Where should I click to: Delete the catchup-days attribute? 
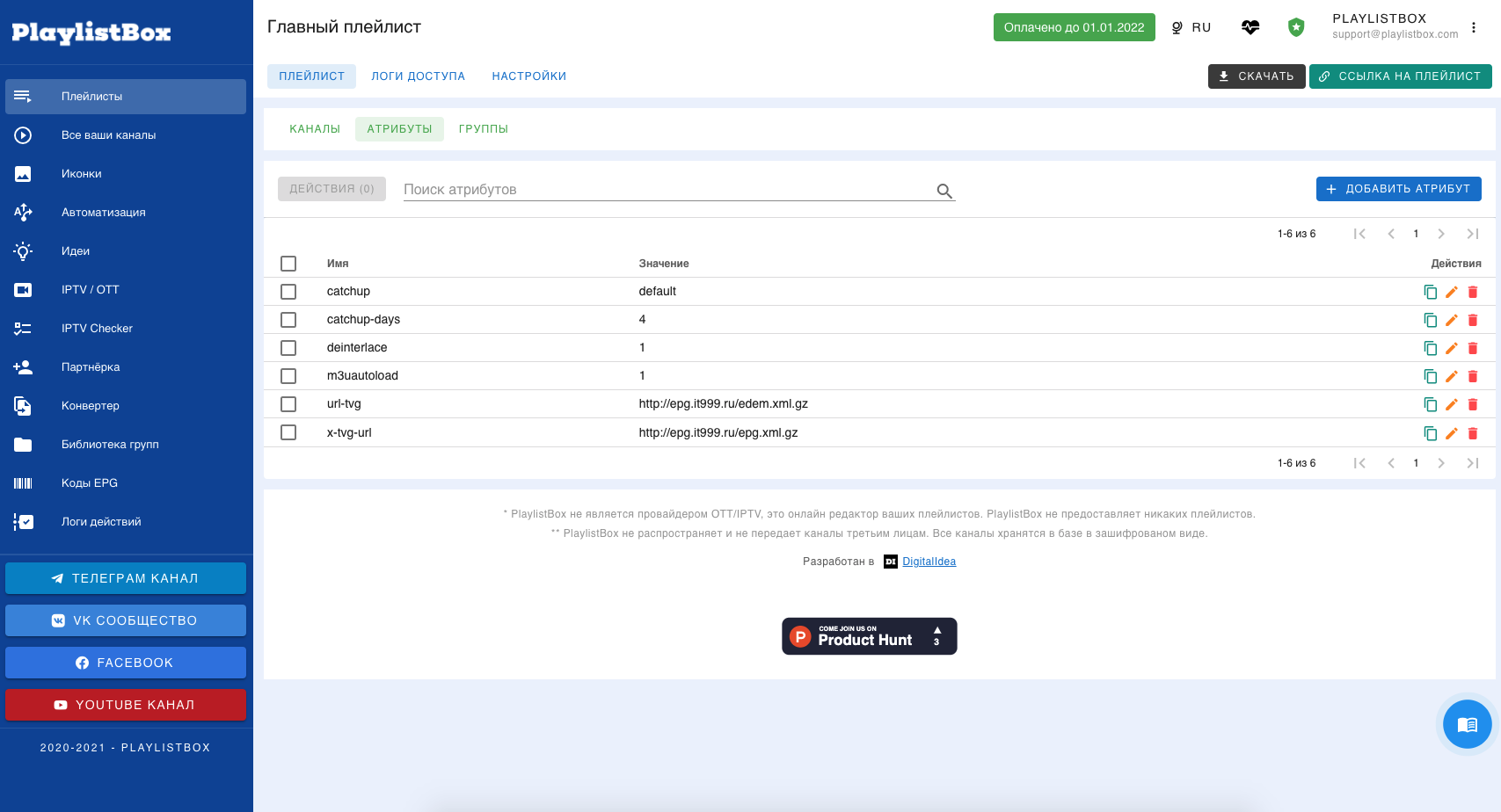pyautogui.click(x=1473, y=320)
